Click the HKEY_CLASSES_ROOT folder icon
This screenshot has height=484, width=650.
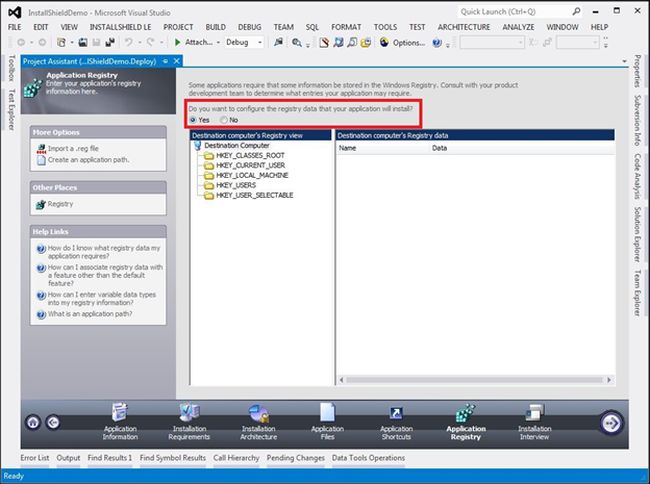coord(209,156)
